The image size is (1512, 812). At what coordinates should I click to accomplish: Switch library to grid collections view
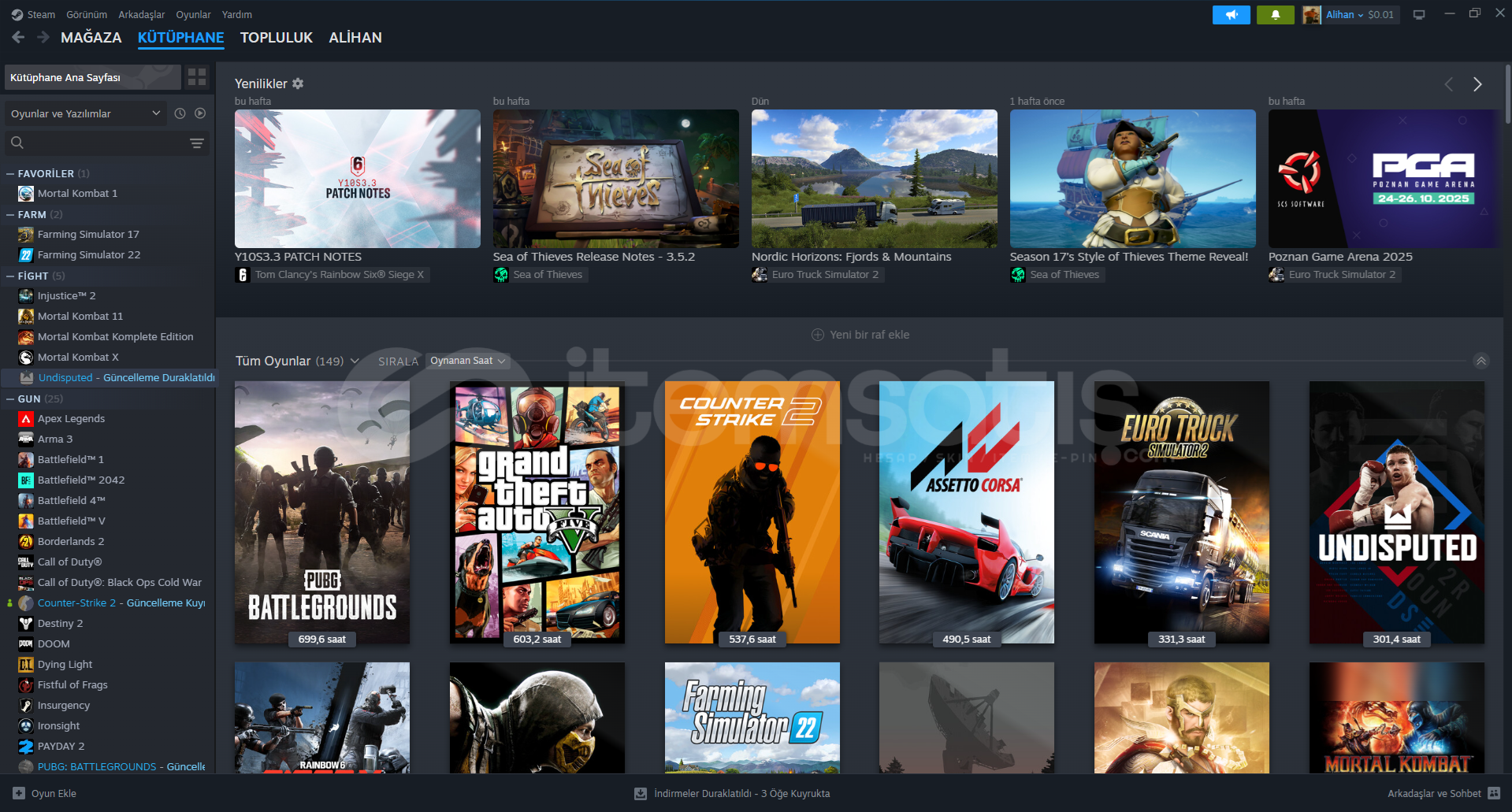[x=197, y=77]
